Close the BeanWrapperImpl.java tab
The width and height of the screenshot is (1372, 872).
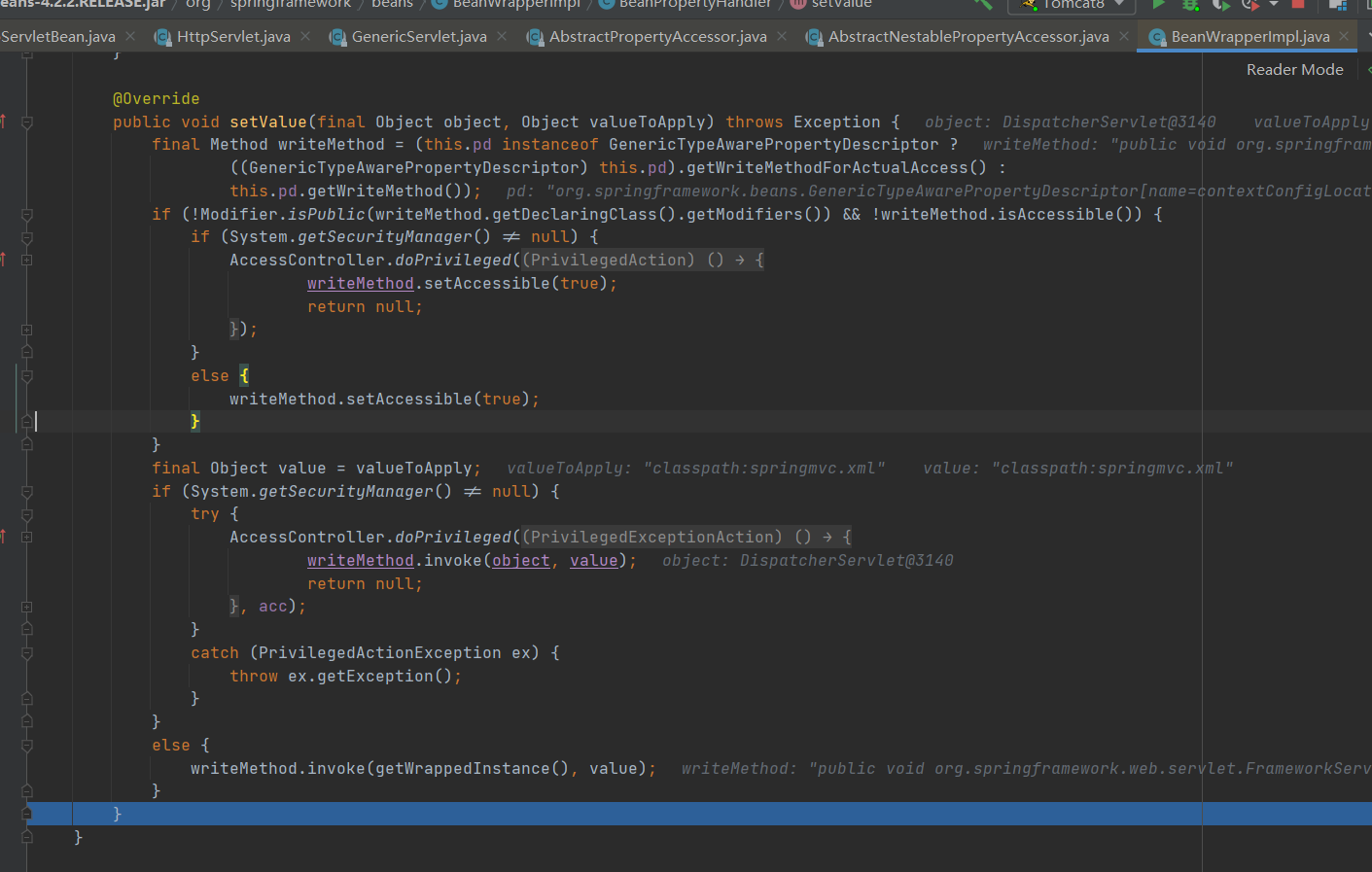(1344, 36)
